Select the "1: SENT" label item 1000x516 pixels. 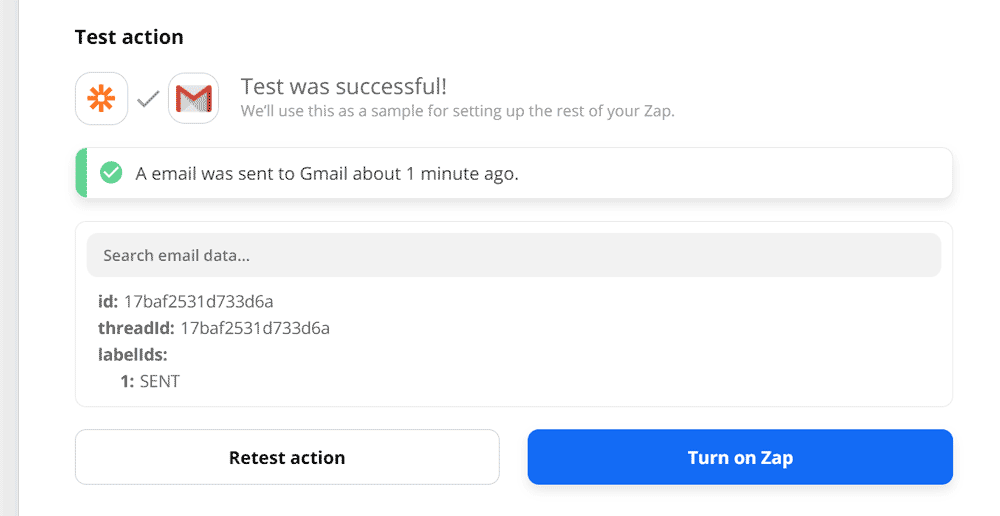click(150, 381)
